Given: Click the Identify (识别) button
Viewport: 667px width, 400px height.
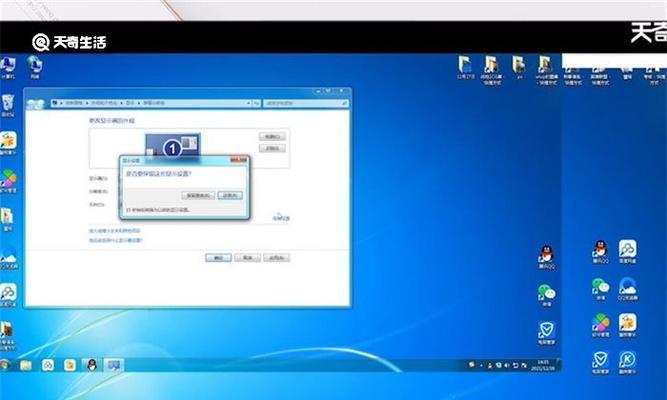Looking at the screenshot, I should point(272,148).
